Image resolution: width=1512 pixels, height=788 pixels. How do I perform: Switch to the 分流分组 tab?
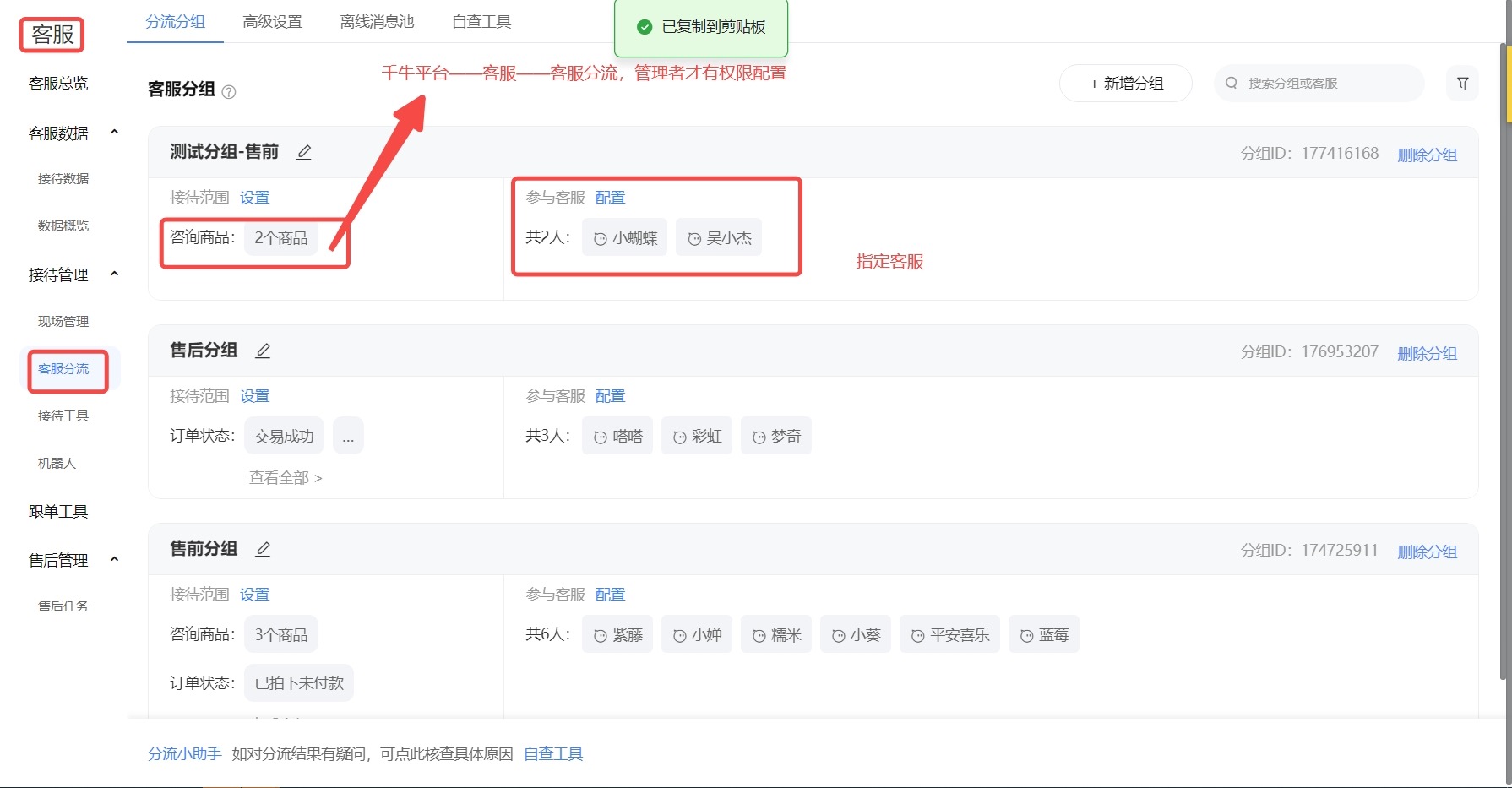click(175, 22)
